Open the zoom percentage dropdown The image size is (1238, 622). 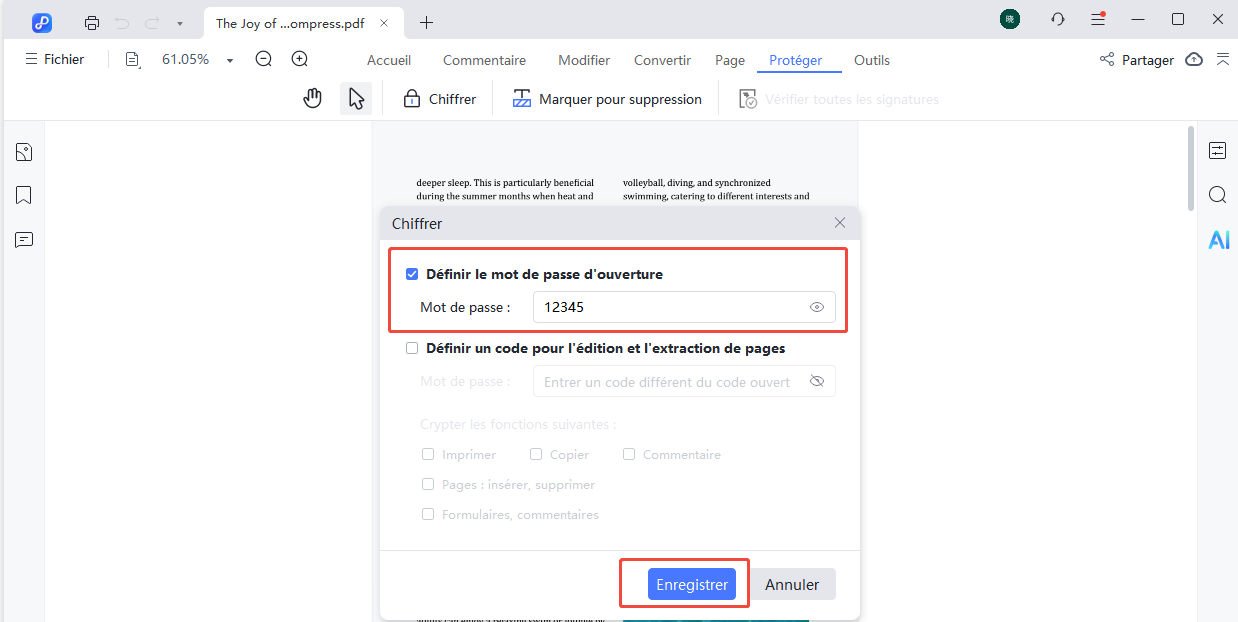229,59
